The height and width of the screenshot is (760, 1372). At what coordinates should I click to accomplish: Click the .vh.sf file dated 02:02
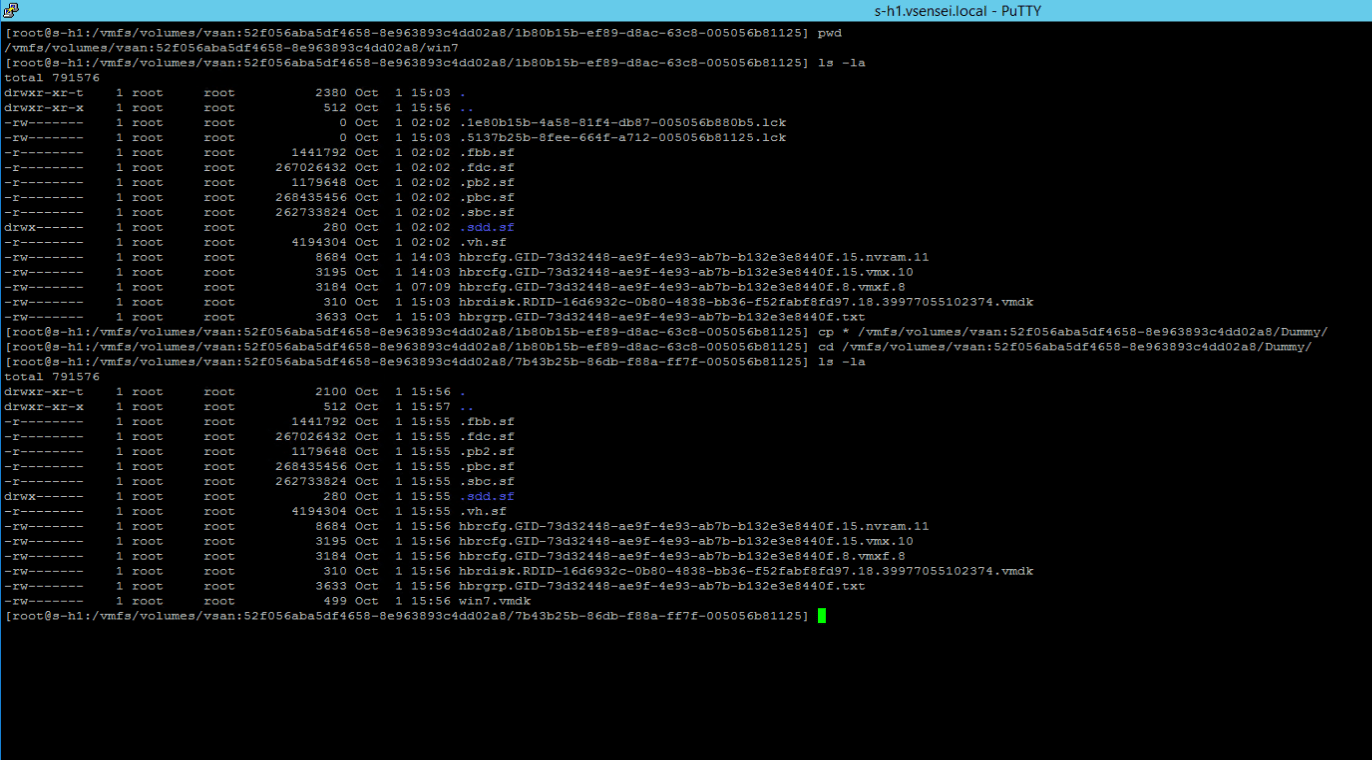[x=483, y=242]
